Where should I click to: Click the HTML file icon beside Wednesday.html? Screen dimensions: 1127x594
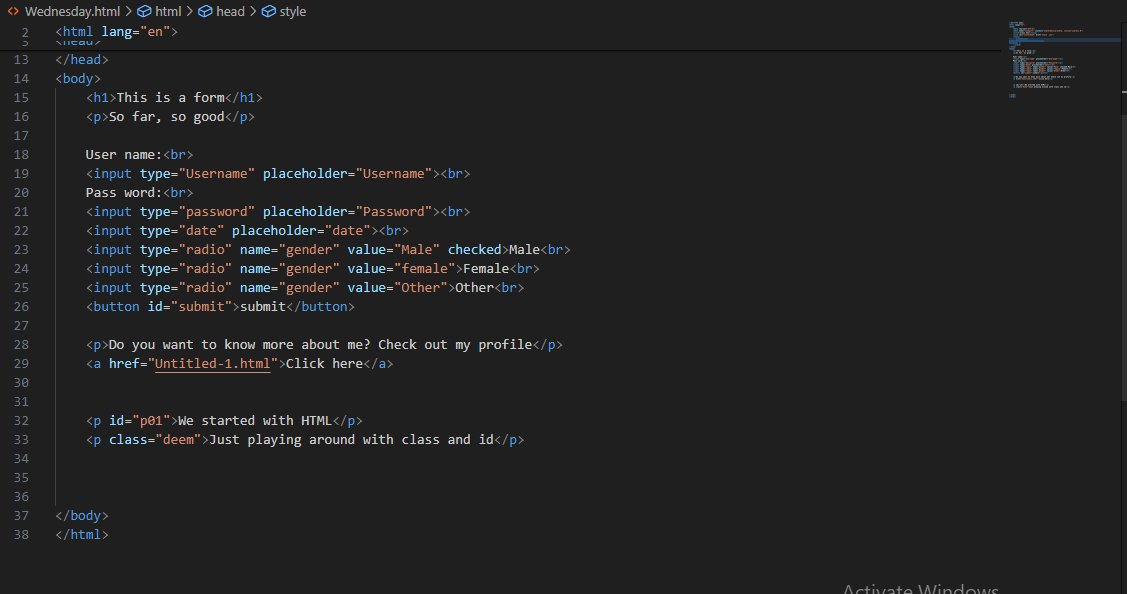pos(15,11)
